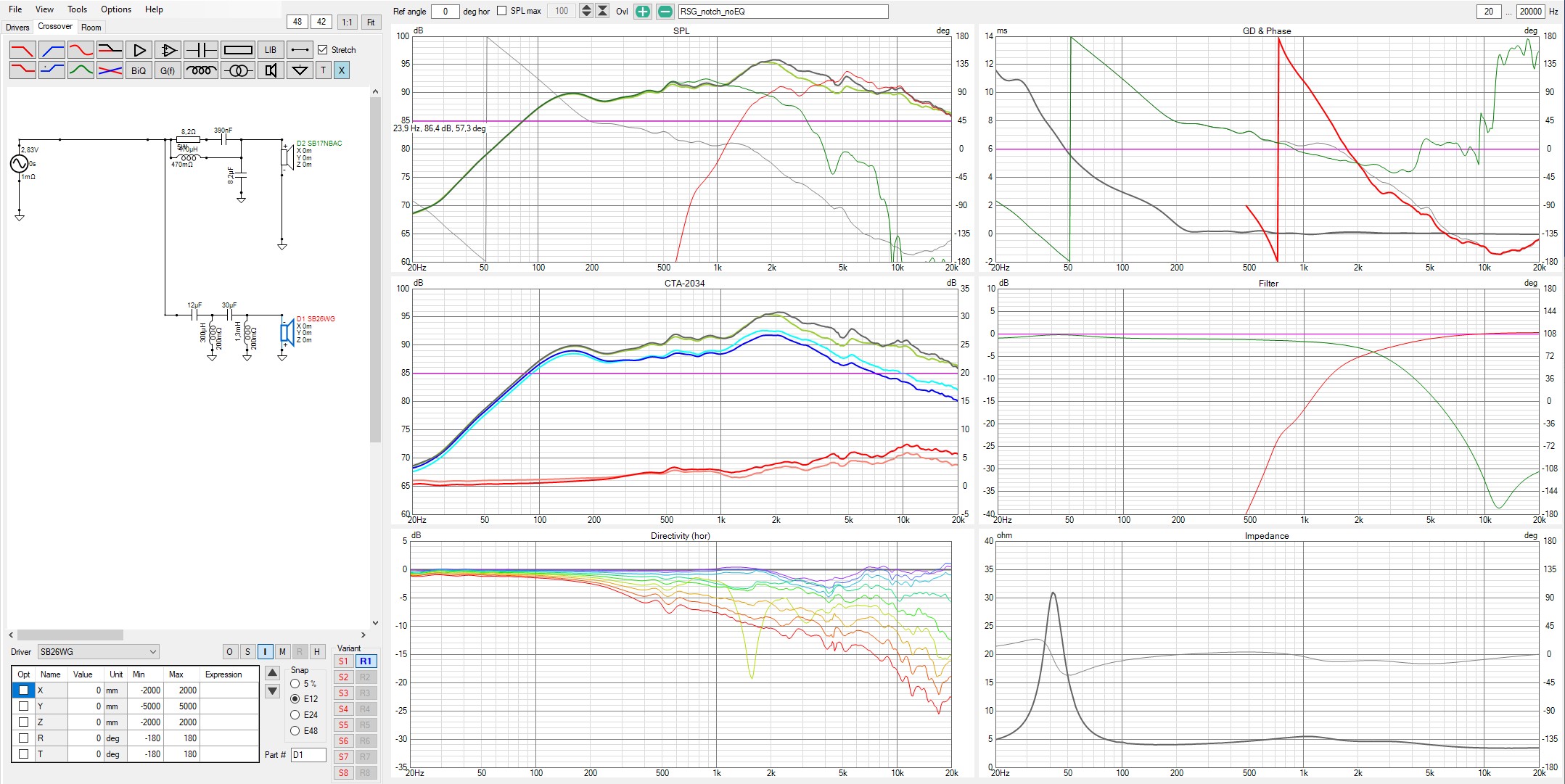Viewport: 1565px width, 784px height.
Task: Check Opt box for X row
Action: pyautogui.click(x=23, y=690)
